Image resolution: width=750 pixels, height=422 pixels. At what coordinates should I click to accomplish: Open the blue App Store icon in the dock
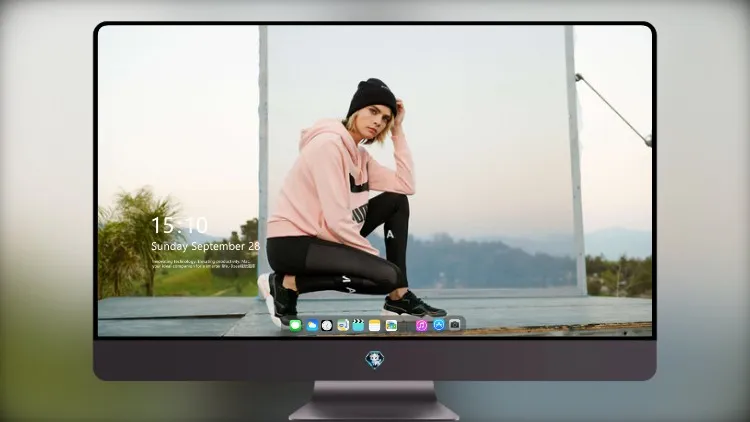coord(439,325)
